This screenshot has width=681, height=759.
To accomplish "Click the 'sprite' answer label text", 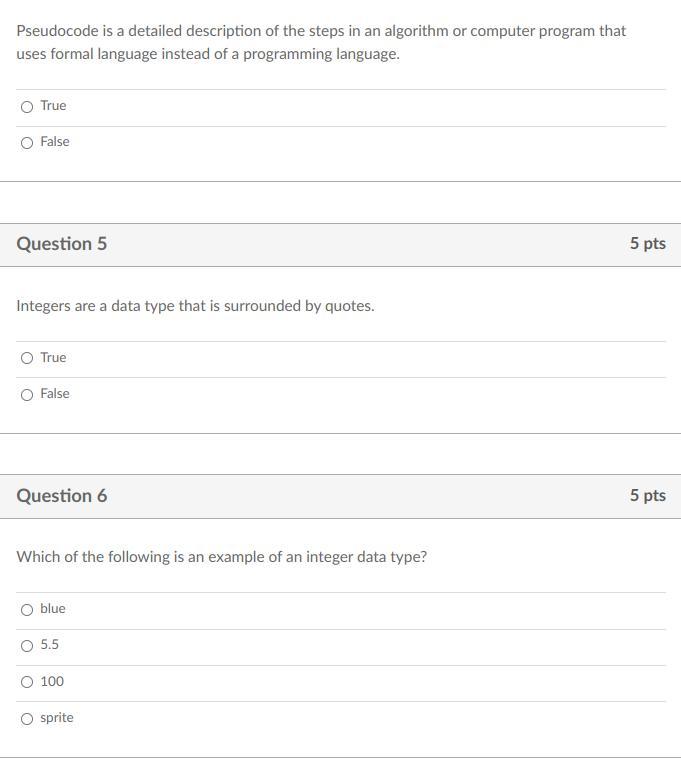I will tap(57, 717).
